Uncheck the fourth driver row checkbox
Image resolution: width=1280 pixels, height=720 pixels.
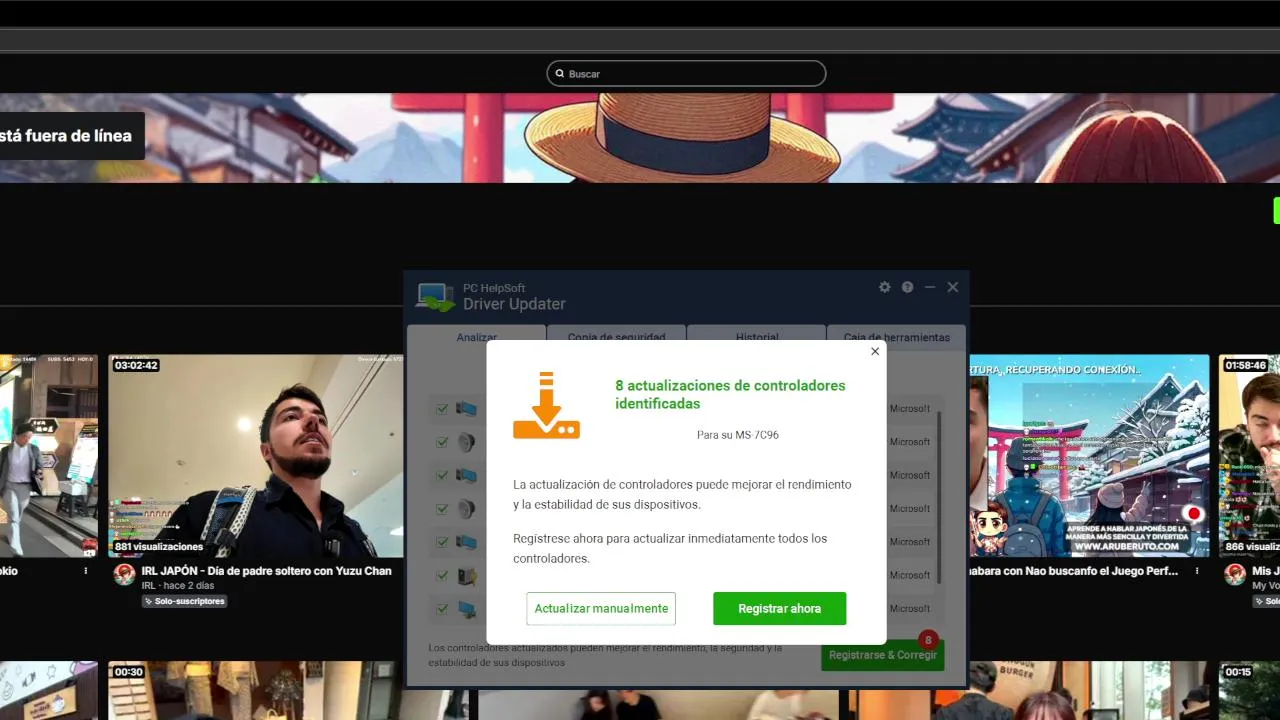442,509
